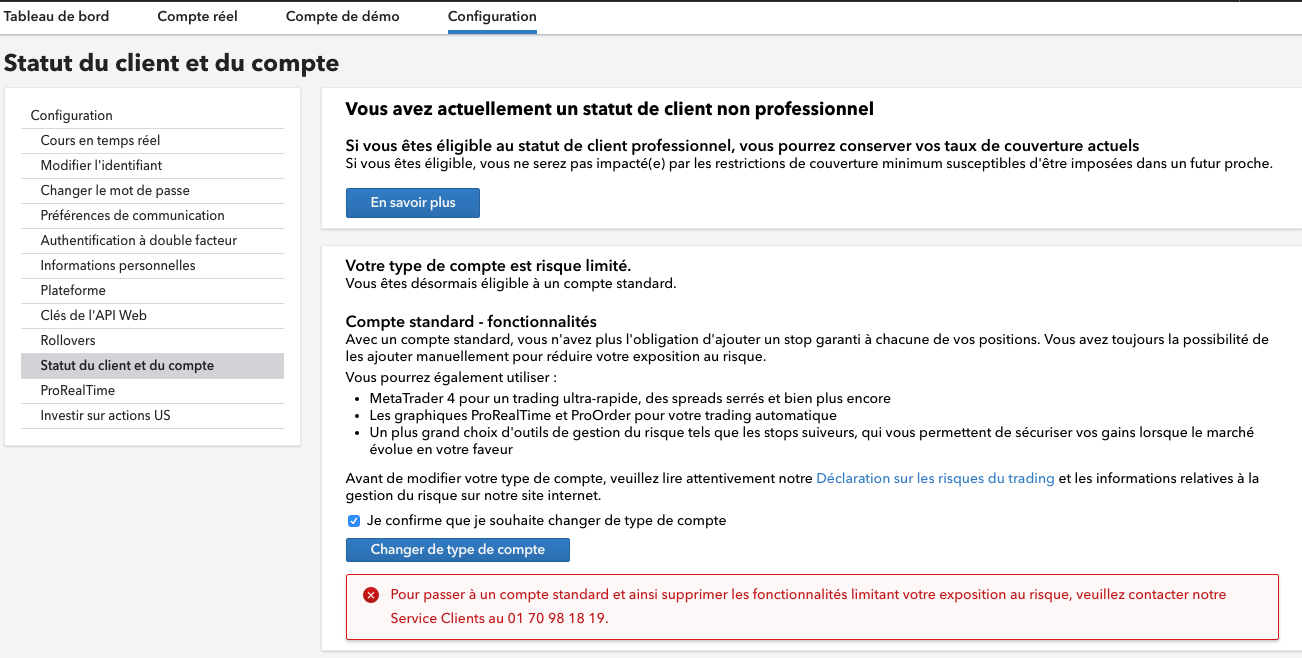The height and width of the screenshot is (658, 1302).
Task: Open the Déclaration sur les risques du trading link
Action: pyautogui.click(x=935, y=479)
